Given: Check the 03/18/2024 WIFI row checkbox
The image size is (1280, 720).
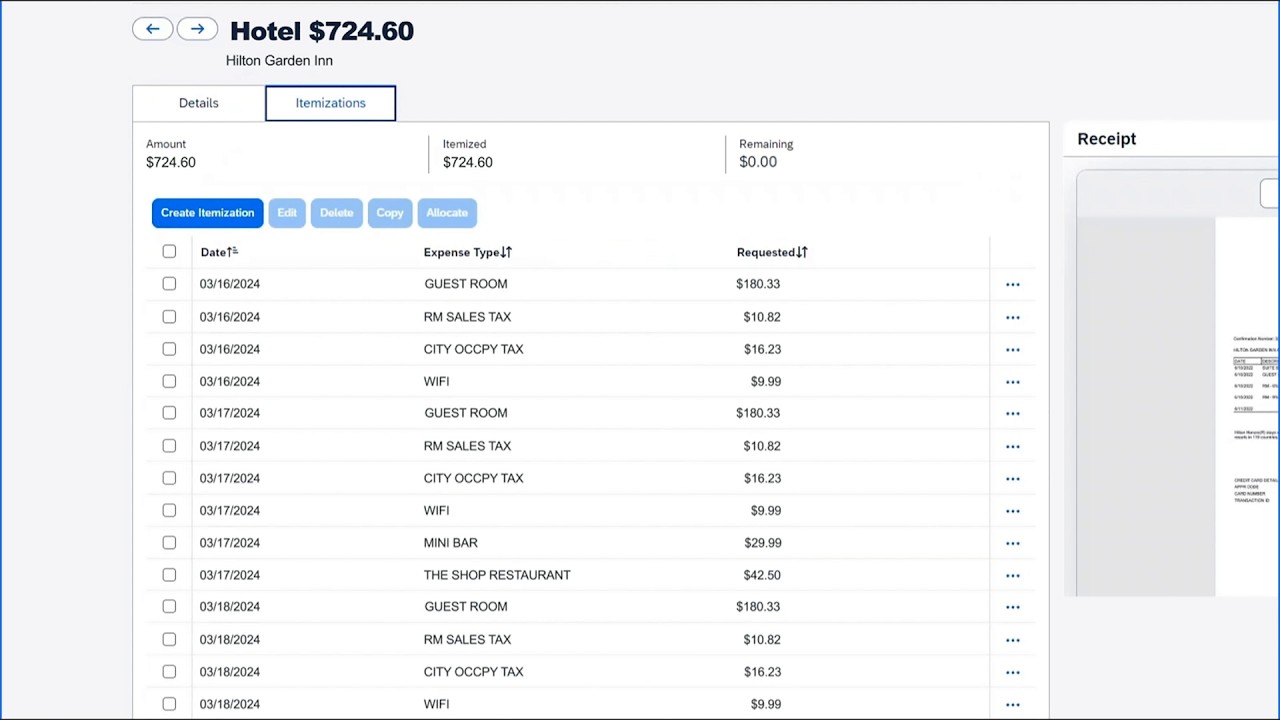Looking at the screenshot, I should pos(169,704).
